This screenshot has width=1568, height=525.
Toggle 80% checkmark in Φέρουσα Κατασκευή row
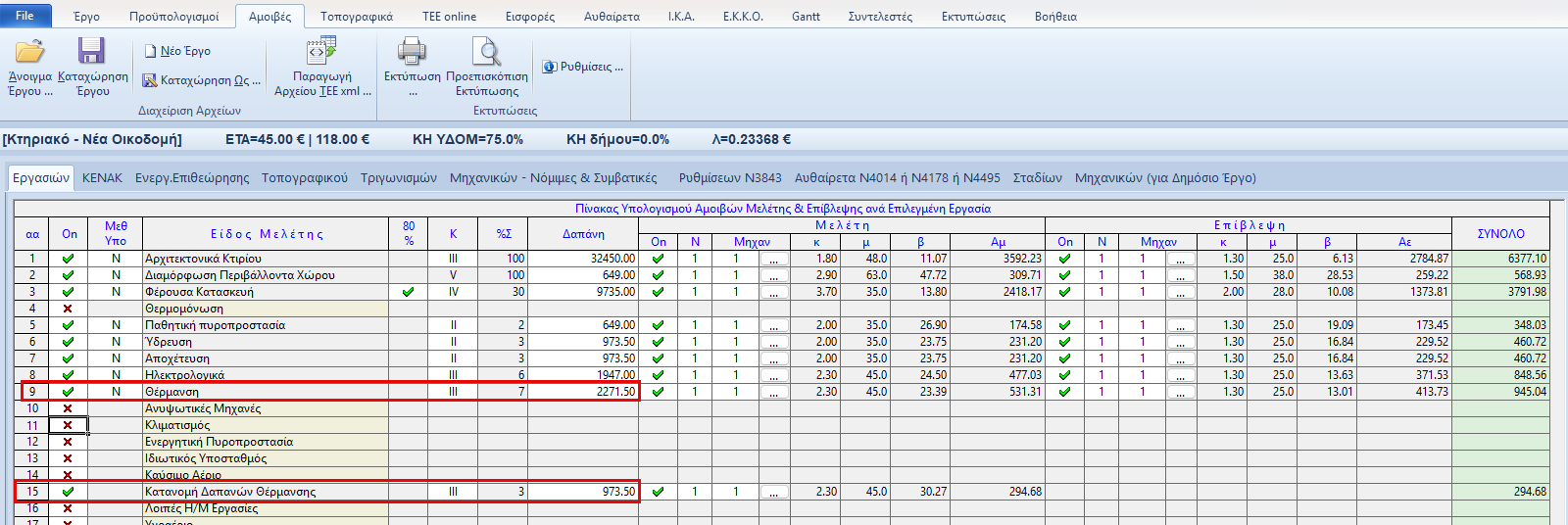[408, 292]
